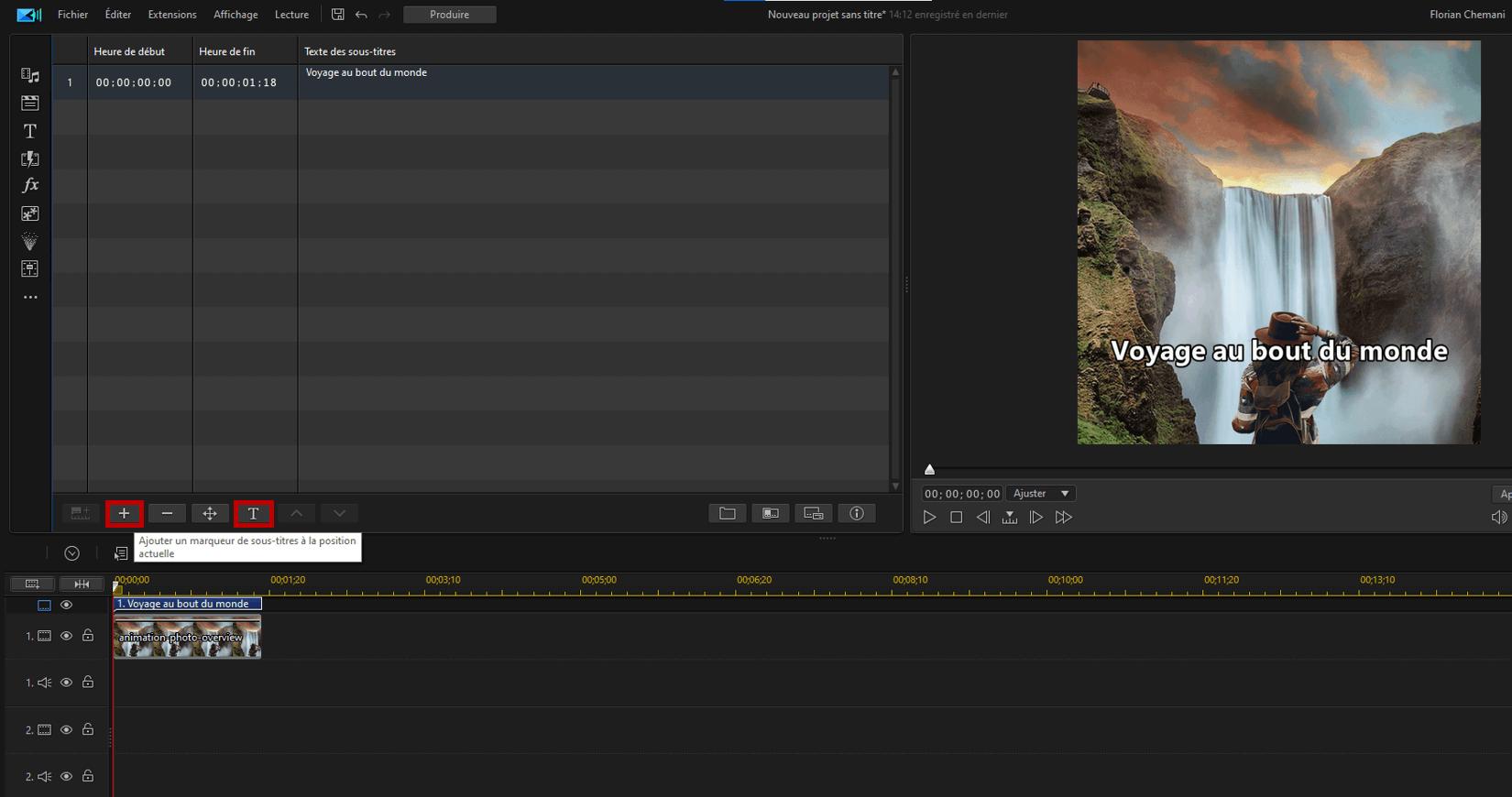This screenshot has height=797, width=1512.
Task: Open the Project Room clapperboard icon
Action: click(x=30, y=103)
